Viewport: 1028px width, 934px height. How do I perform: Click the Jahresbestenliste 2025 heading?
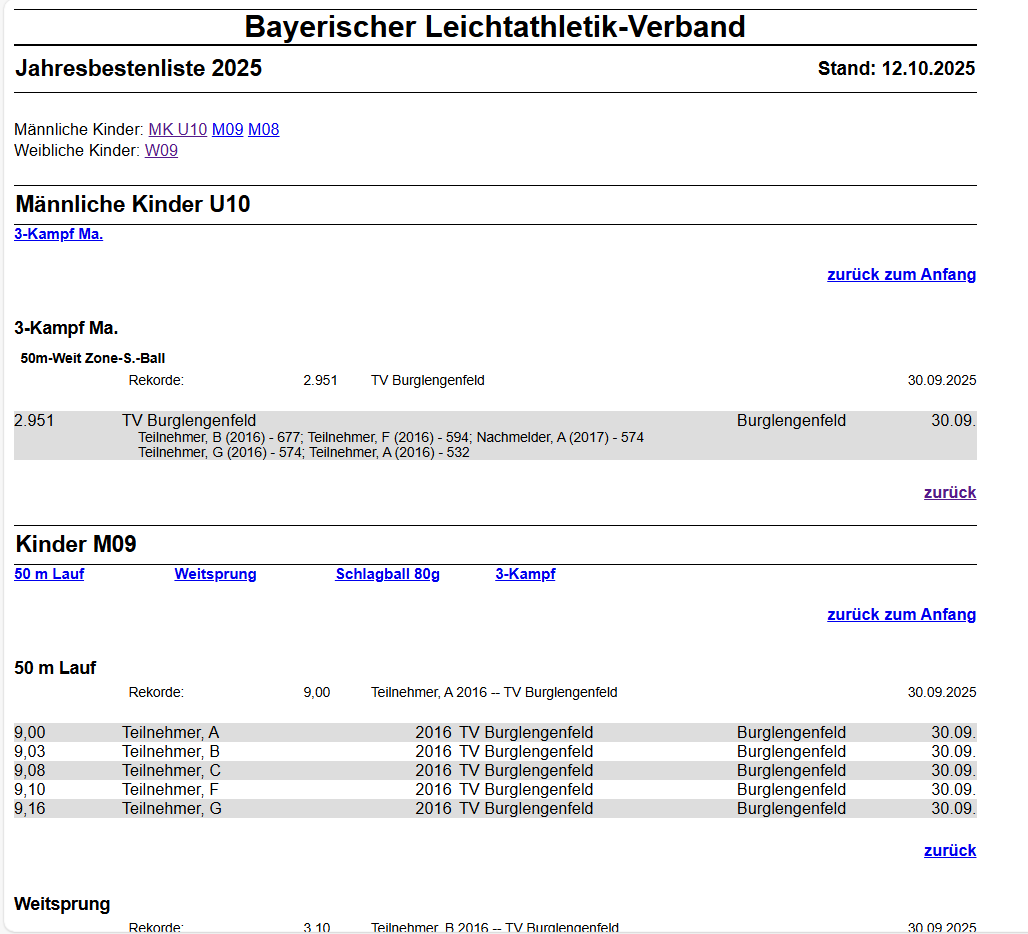pos(138,69)
